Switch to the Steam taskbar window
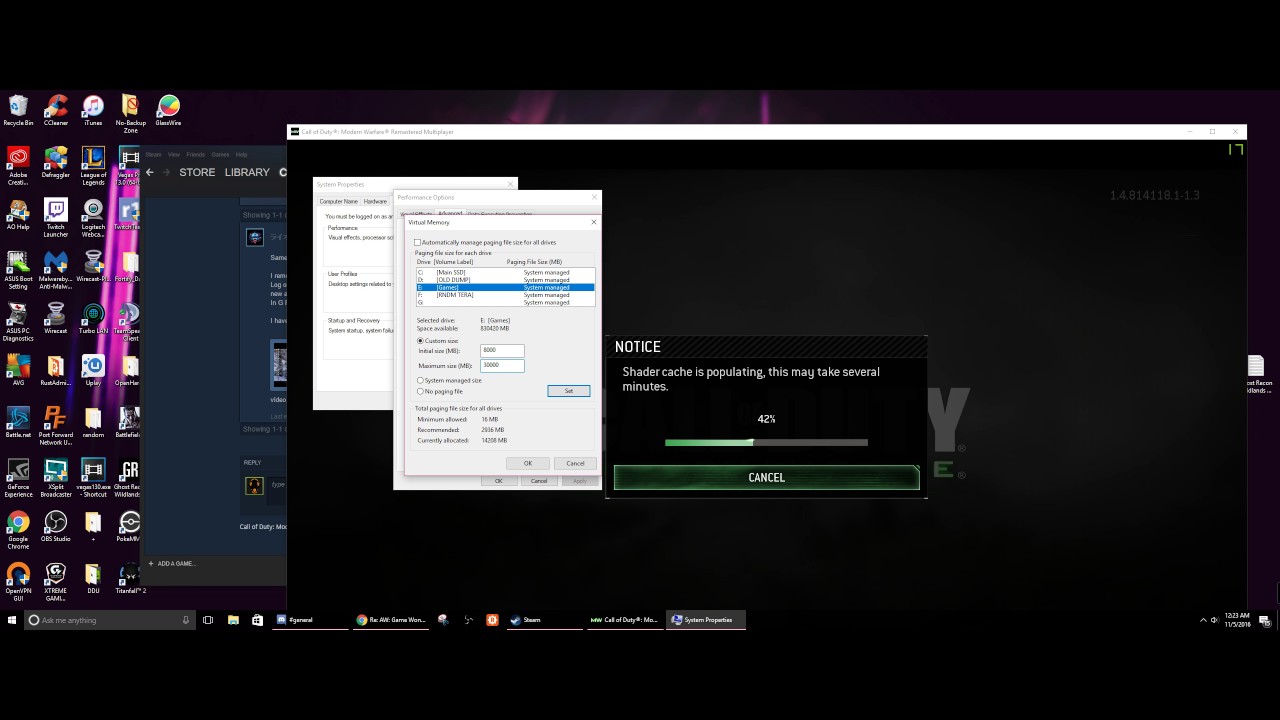1280x720 pixels. [x=545, y=620]
